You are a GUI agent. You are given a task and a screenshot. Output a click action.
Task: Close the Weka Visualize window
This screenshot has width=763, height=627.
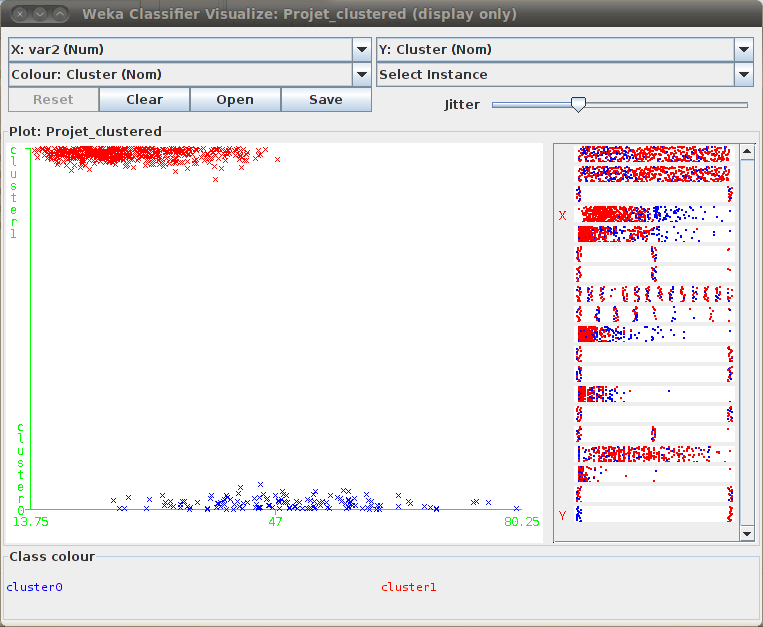tap(16, 14)
